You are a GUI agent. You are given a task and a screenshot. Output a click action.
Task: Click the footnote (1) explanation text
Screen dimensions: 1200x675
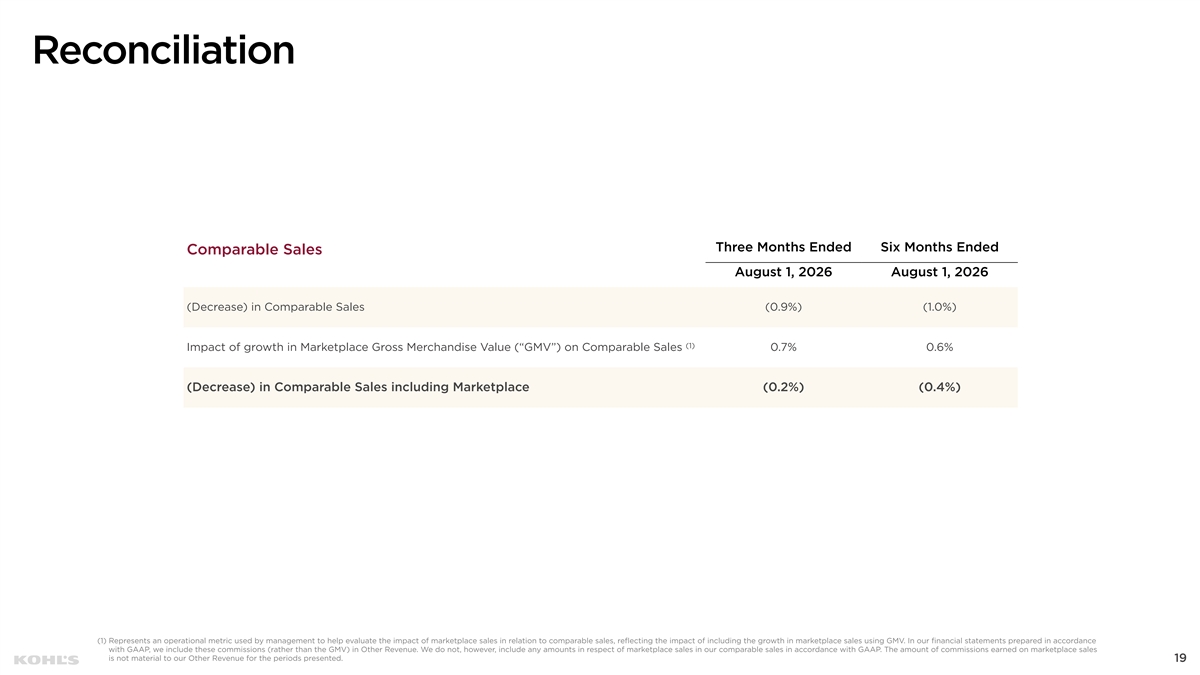(x=597, y=649)
